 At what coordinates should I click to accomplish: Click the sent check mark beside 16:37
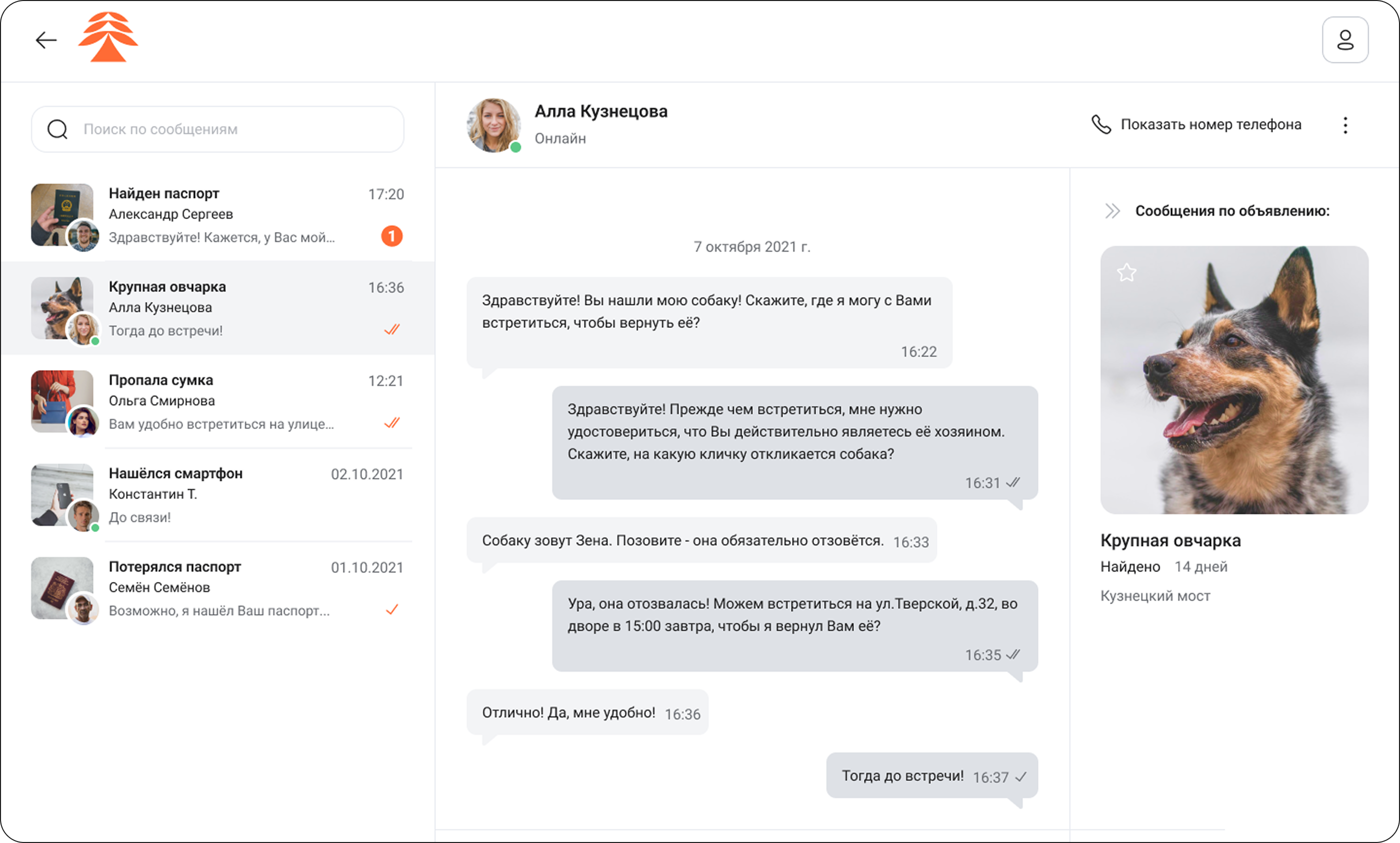(1020, 777)
